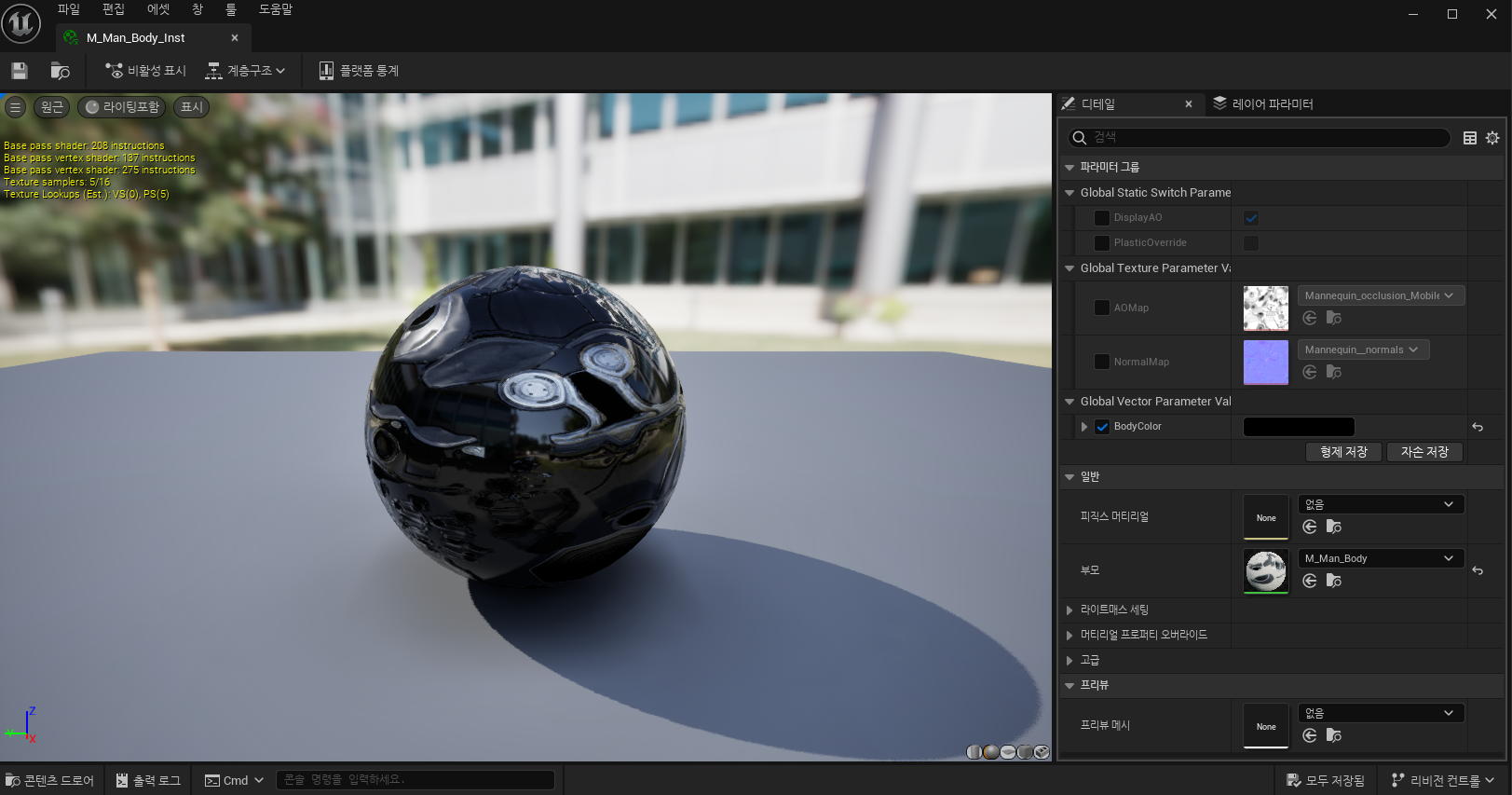Screen dimensions: 1512x795
Task: Collapse Global Vector Parameter Values group
Action: (1069, 402)
